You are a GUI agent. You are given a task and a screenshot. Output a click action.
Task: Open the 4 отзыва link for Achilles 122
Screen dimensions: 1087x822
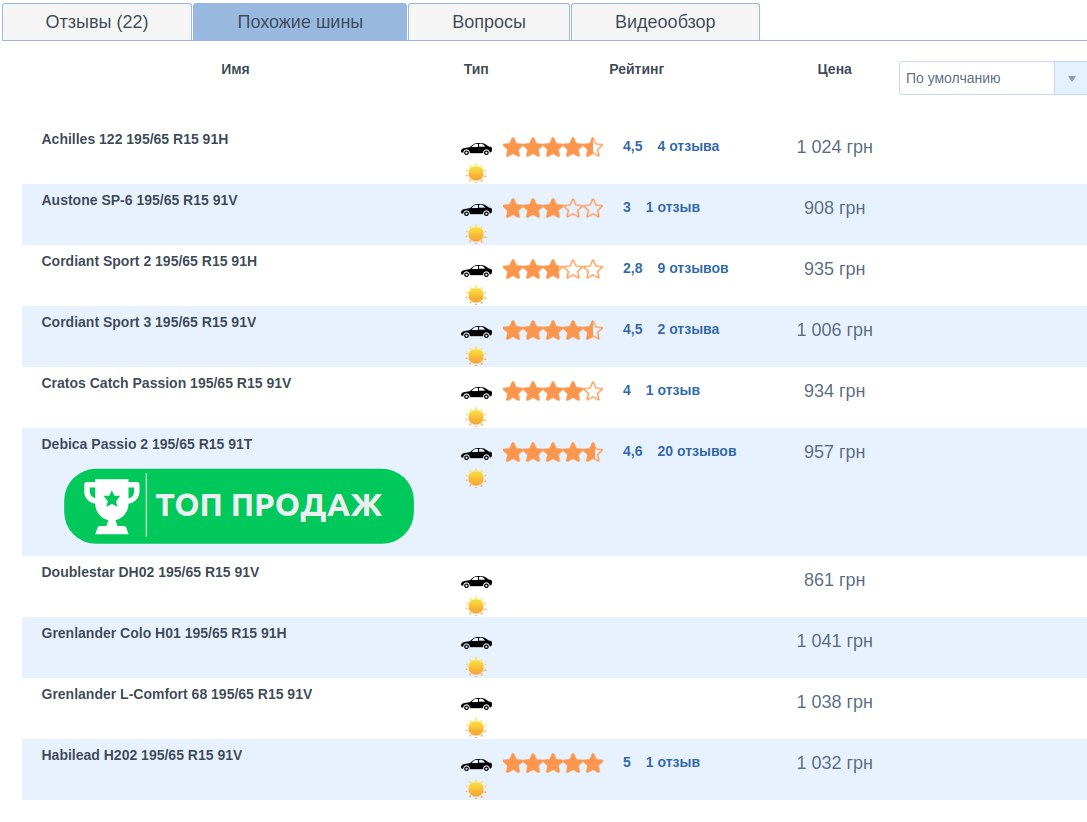[x=688, y=146]
